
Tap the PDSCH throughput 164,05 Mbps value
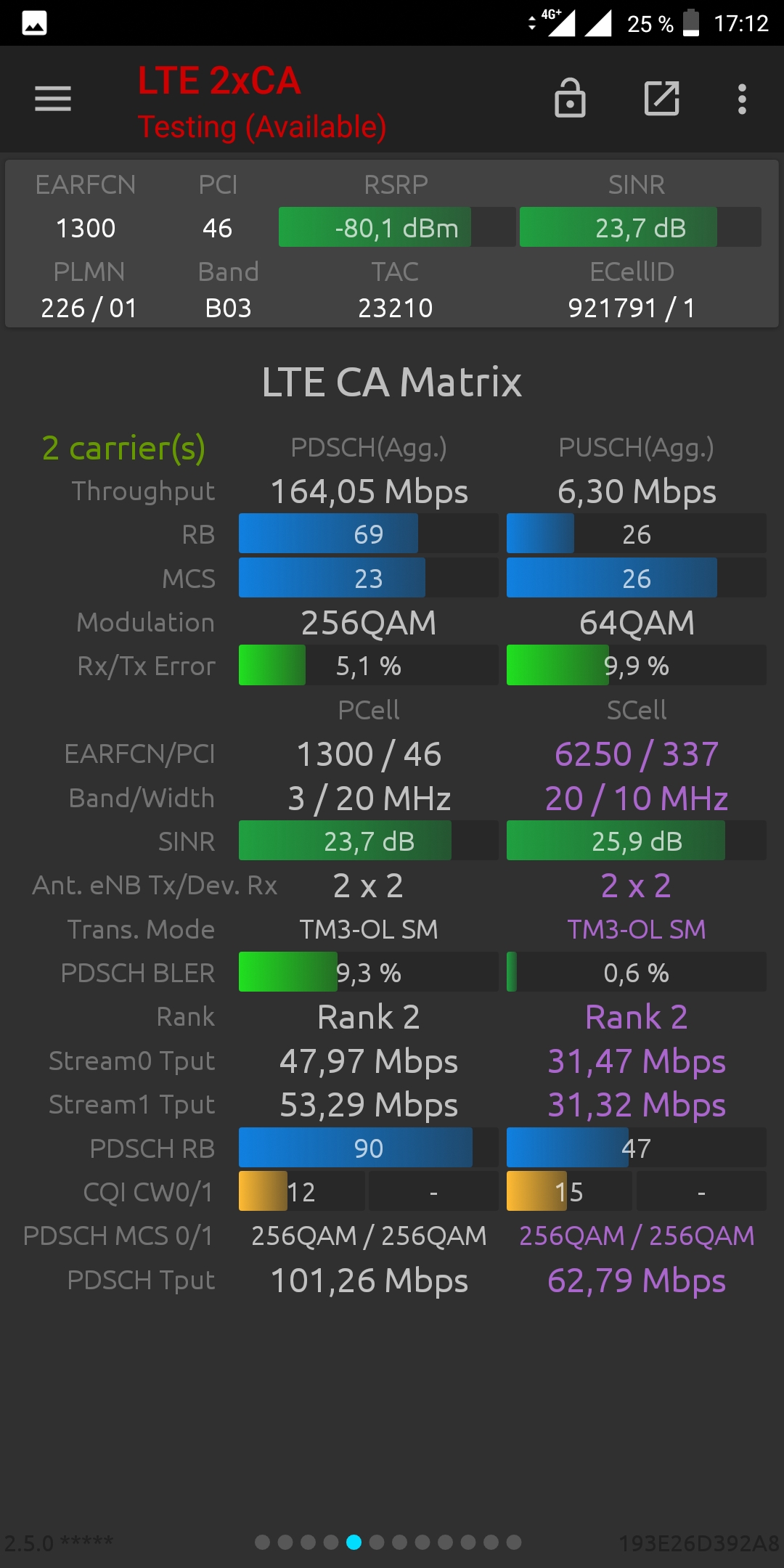tap(369, 491)
